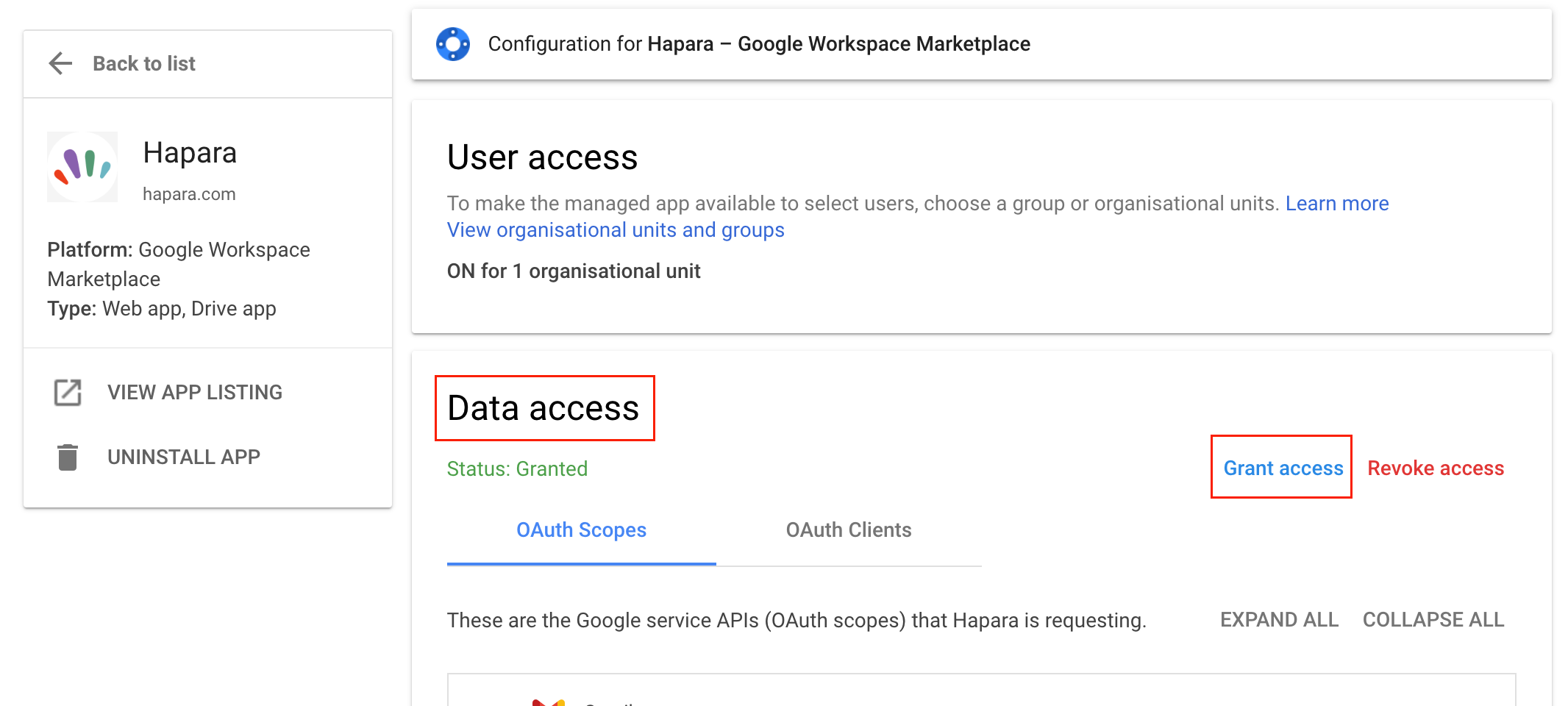Click the Configuration for Hapara header title
This screenshot has height=706, width=1568.
coord(759,44)
